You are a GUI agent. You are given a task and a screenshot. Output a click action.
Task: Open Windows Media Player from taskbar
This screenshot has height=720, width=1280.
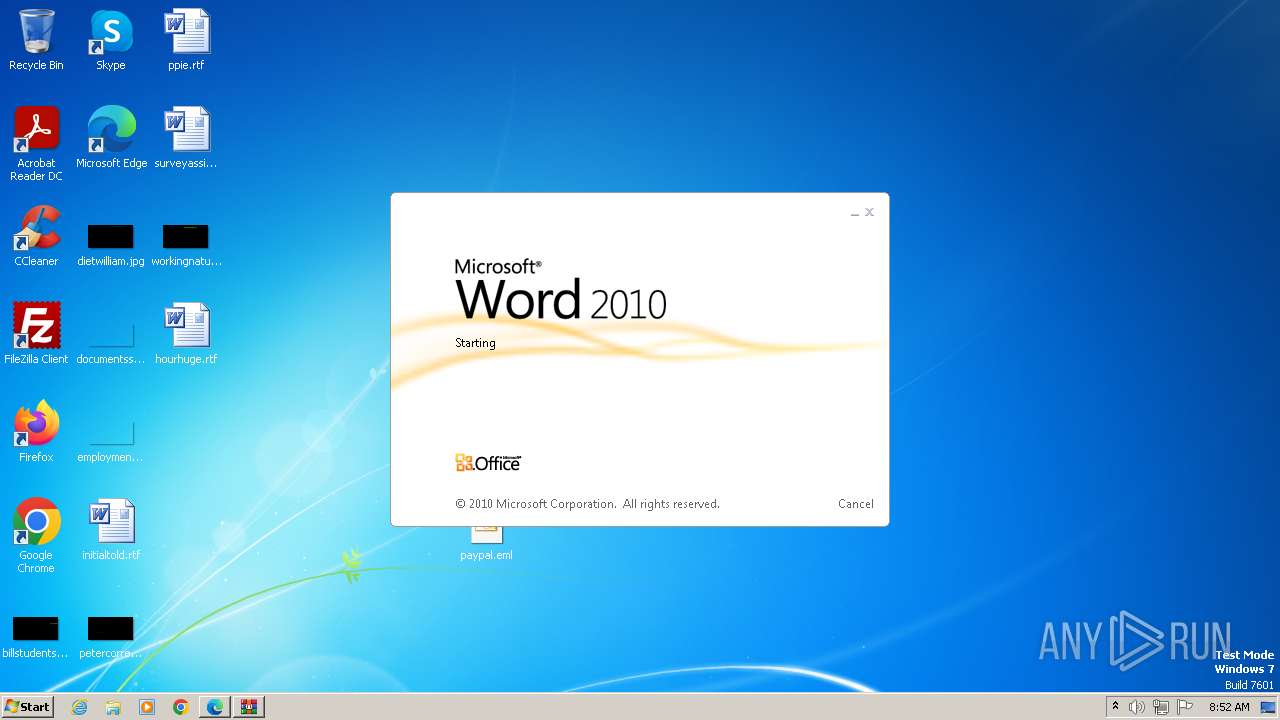point(147,707)
